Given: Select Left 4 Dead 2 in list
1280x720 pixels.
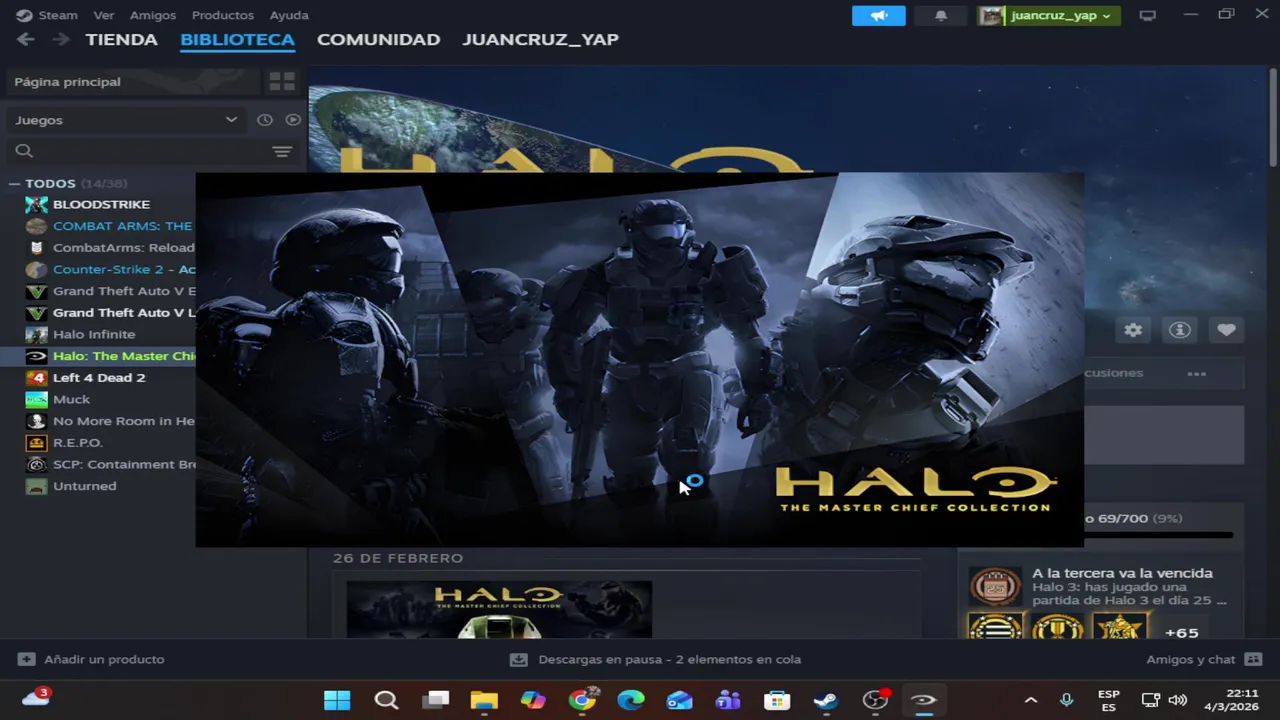Looking at the screenshot, I should coord(99,378).
